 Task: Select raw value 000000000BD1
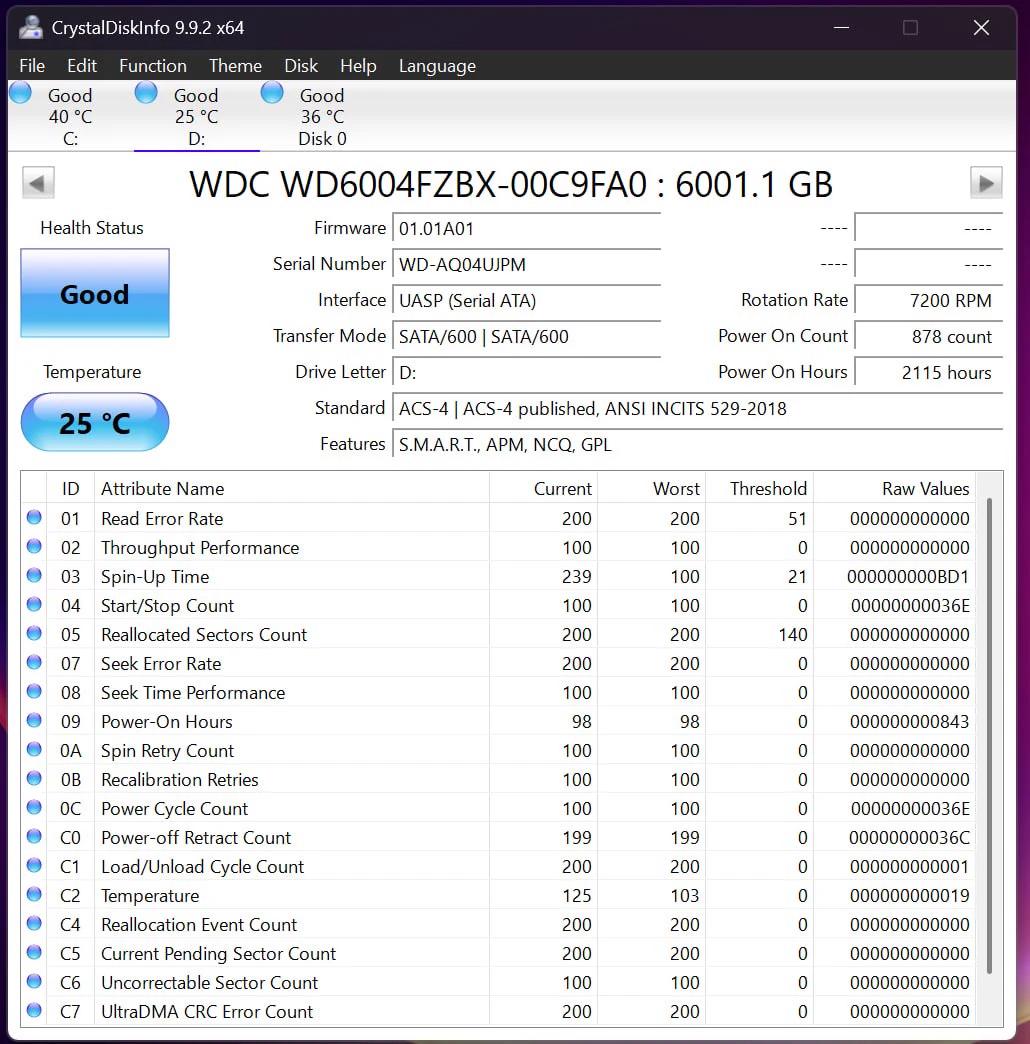908,577
